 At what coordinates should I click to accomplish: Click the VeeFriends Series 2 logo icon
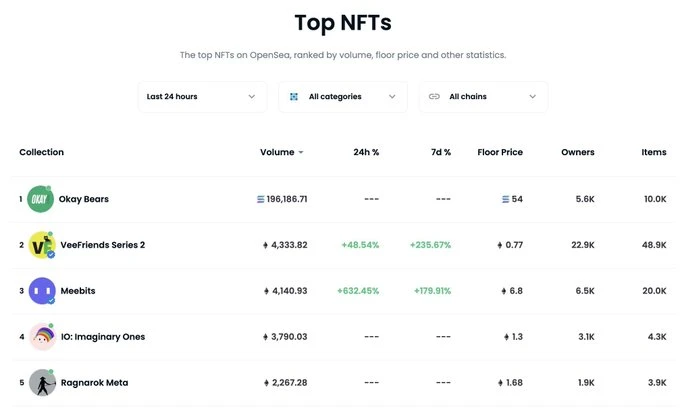[x=42, y=245]
